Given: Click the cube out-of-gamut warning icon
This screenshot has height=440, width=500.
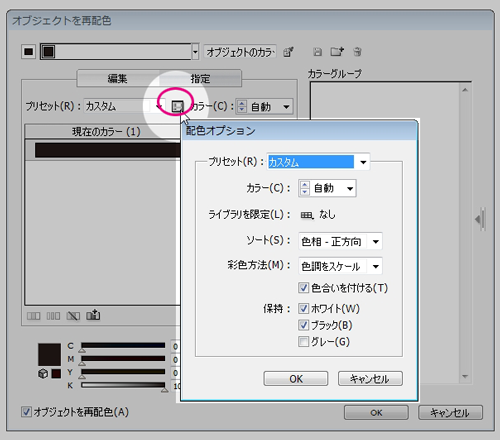Looking at the screenshot, I should click(43, 373).
